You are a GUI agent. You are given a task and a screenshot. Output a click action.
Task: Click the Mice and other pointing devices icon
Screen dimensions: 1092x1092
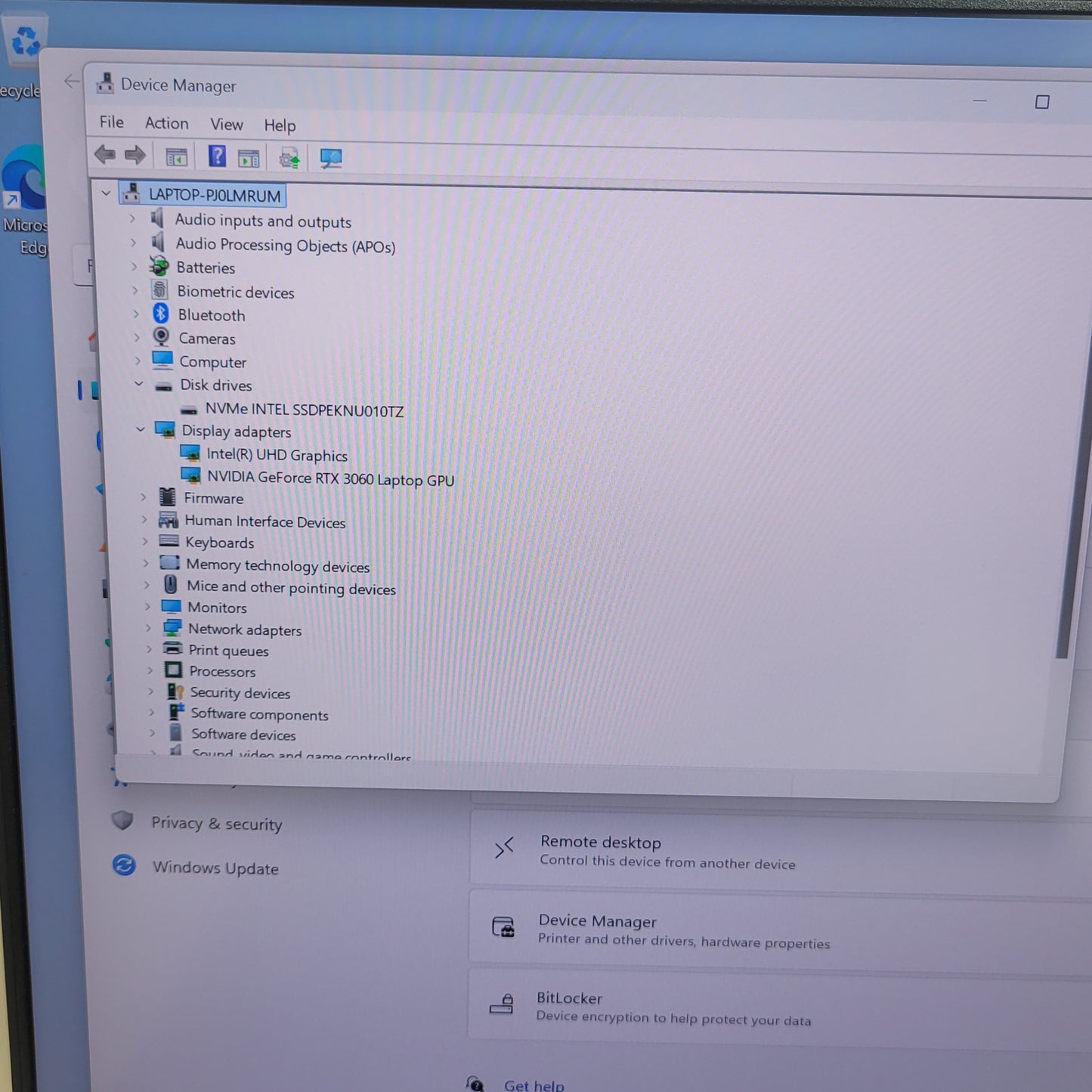(x=171, y=584)
